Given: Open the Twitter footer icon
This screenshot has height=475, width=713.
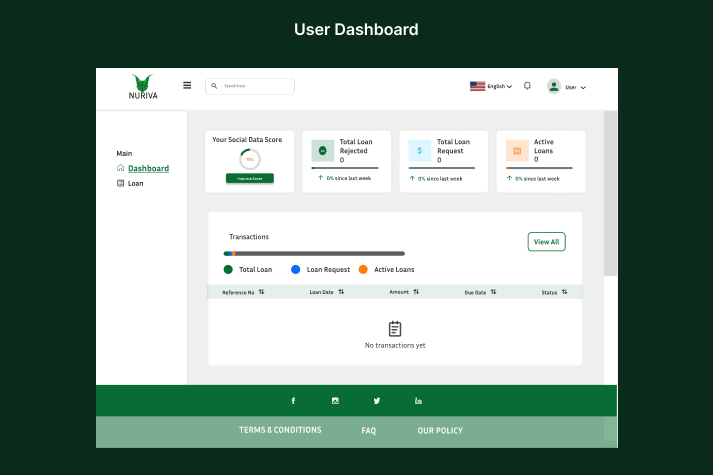Looking at the screenshot, I should 377,401.
